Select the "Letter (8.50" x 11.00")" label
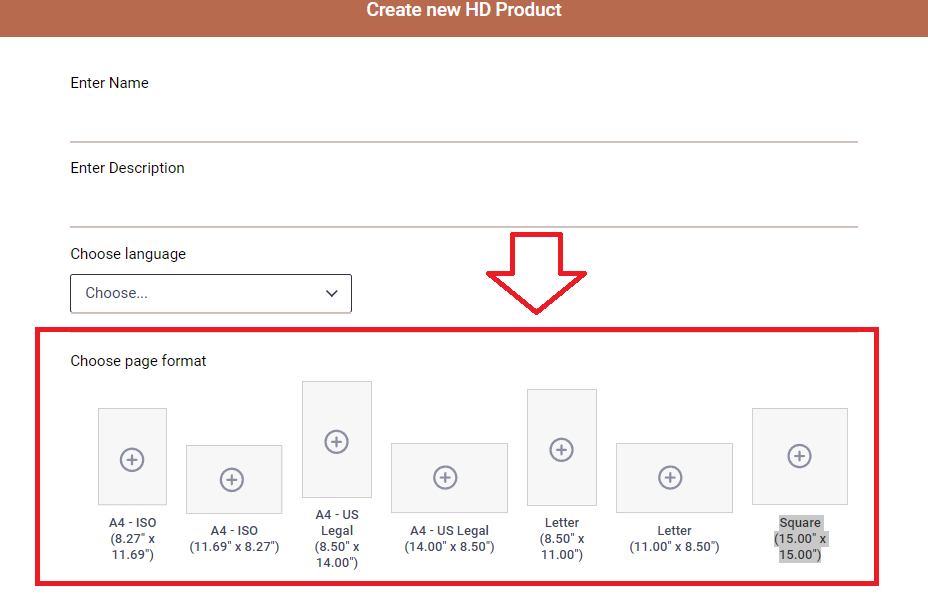This screenshot has height=607, width=928. coord(562,538)
